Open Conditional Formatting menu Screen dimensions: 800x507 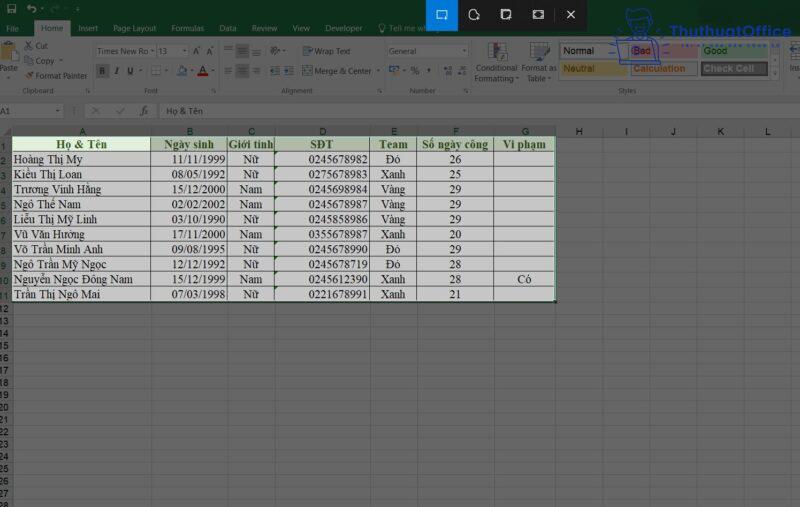(x=496, y=62)
